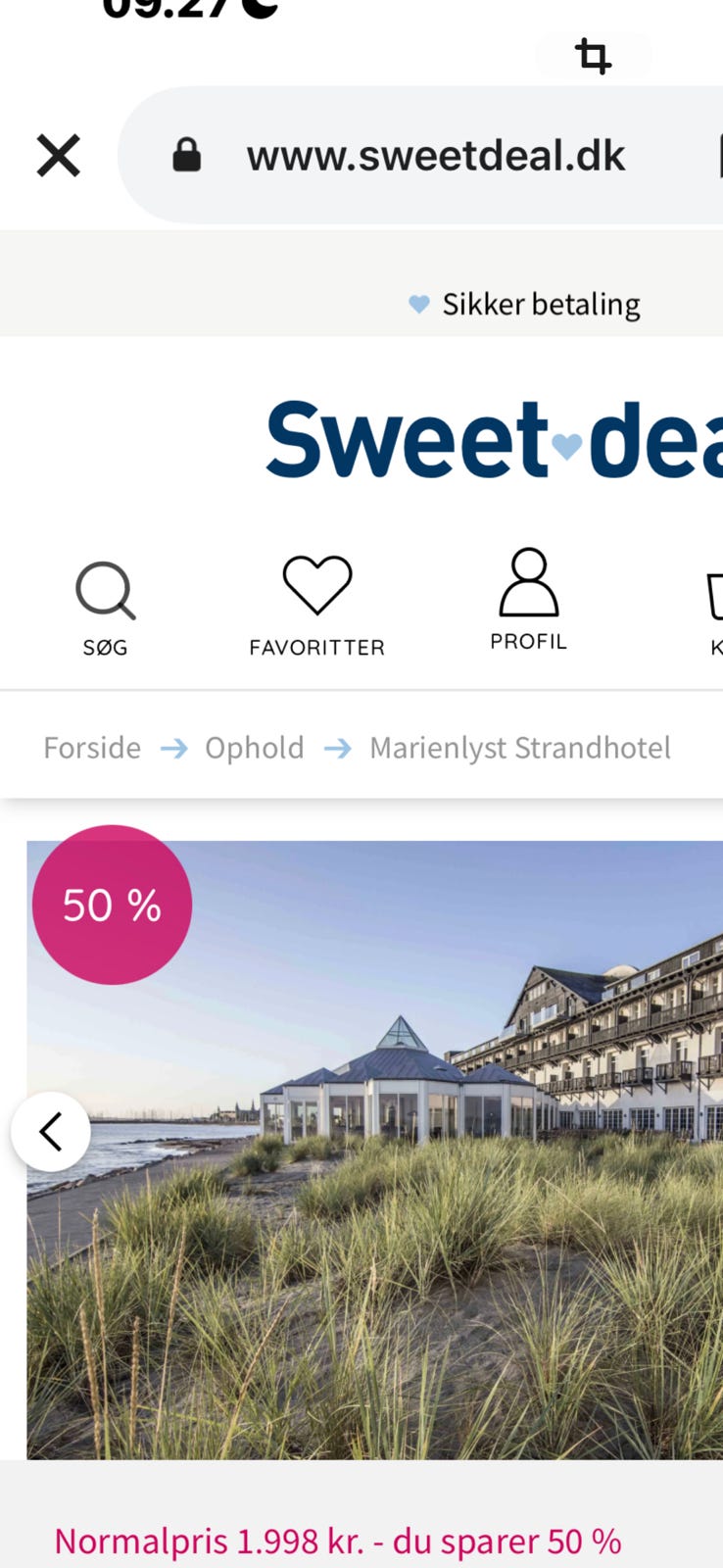The height and width of the screenshot is (1568, 723).
Task: Open Favoritter via the heart icon
Action: click(317, 584)
